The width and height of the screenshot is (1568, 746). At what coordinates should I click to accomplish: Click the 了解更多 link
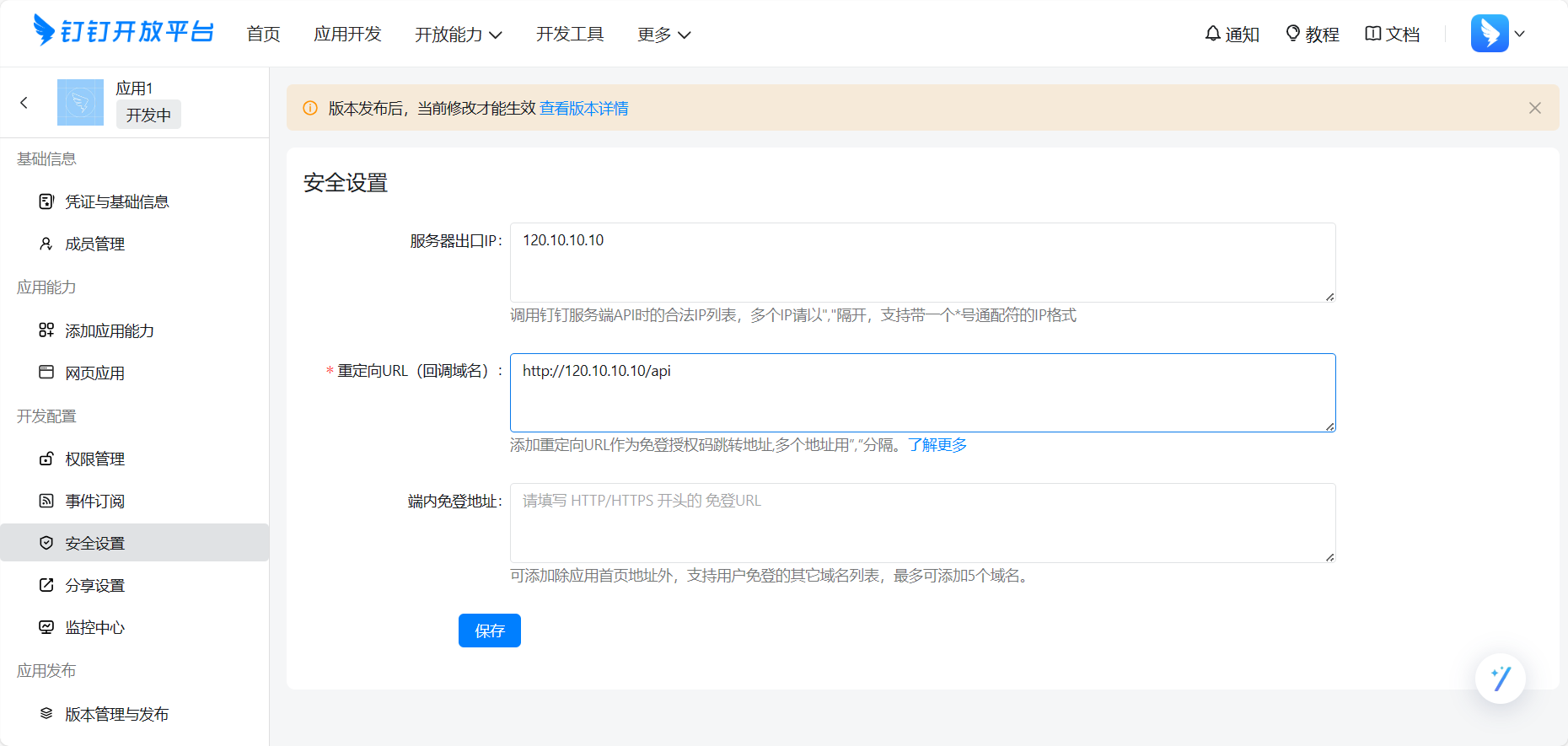pos(937,445)
